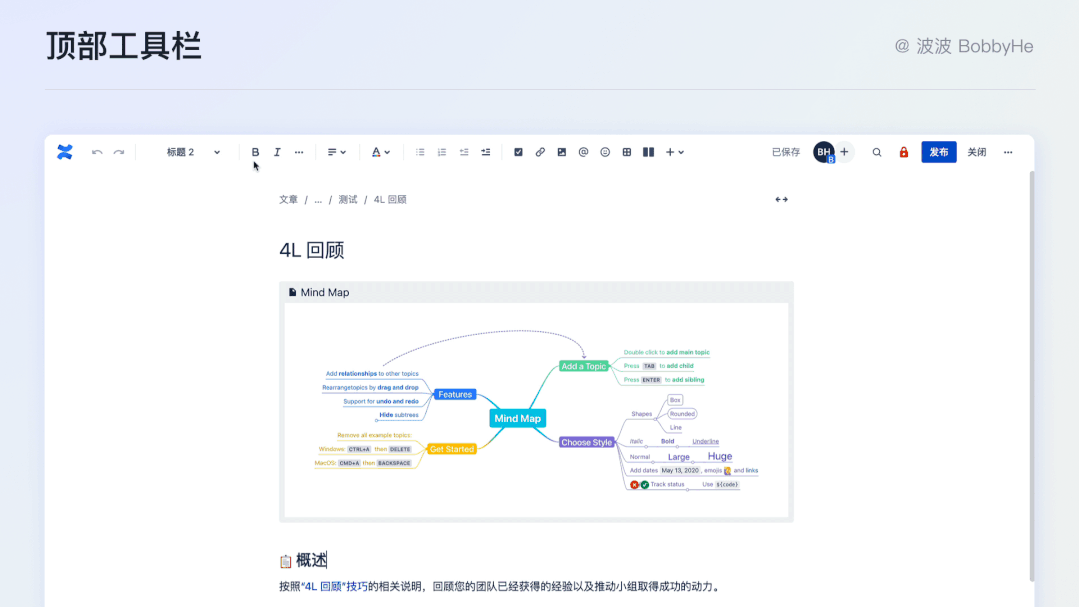This screenshot has width=1079, height=607.
Task: Open page restrictions lock icon
Action: [x=904, y=152]
